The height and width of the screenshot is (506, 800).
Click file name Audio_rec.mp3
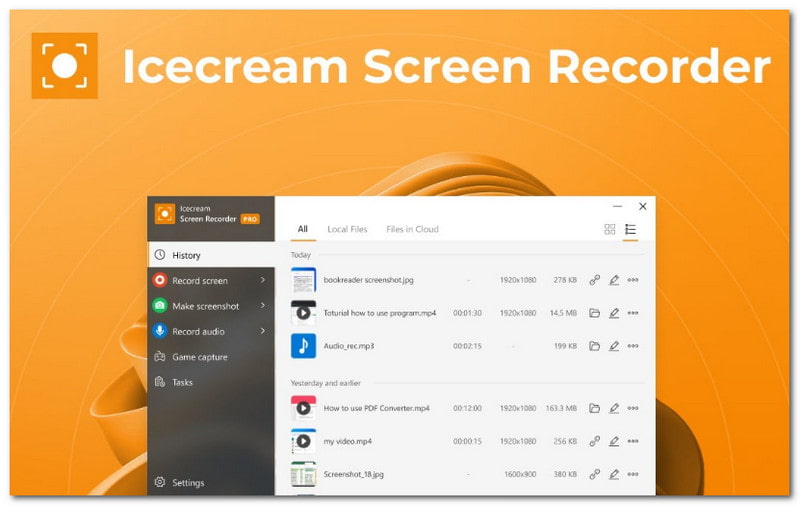348,346
